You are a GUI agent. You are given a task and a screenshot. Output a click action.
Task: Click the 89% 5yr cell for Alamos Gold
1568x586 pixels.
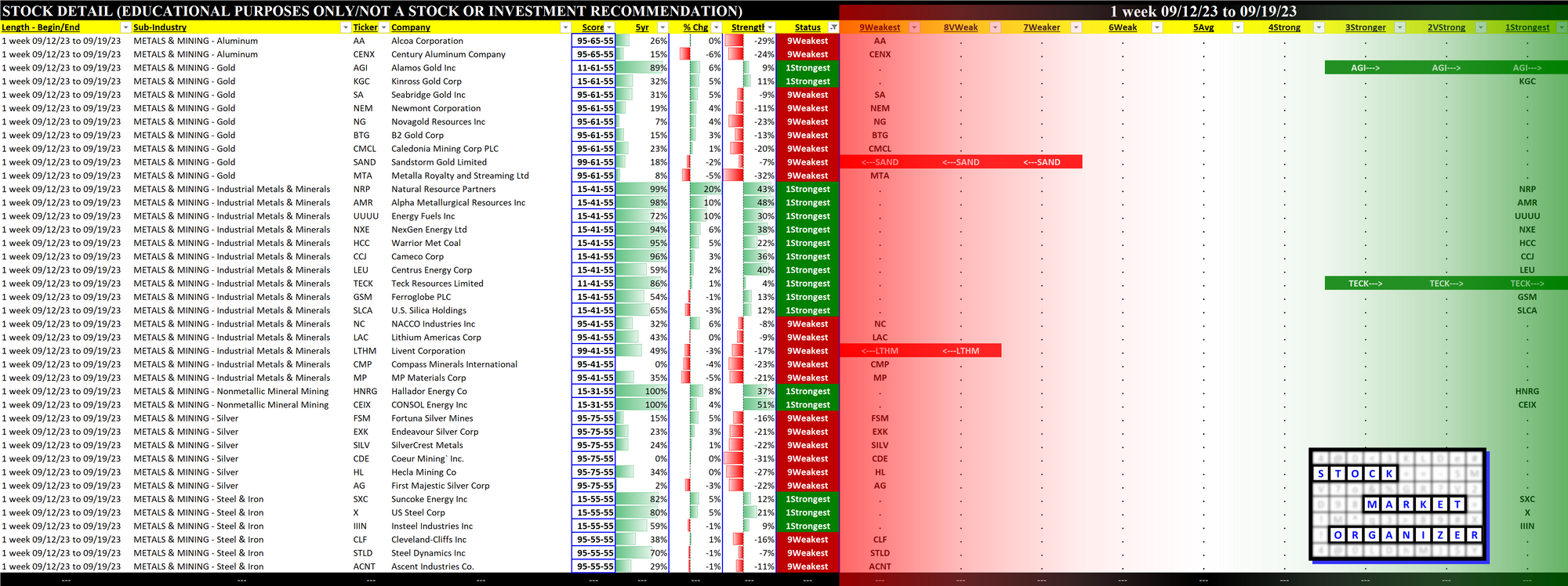(x=642, y=68)
